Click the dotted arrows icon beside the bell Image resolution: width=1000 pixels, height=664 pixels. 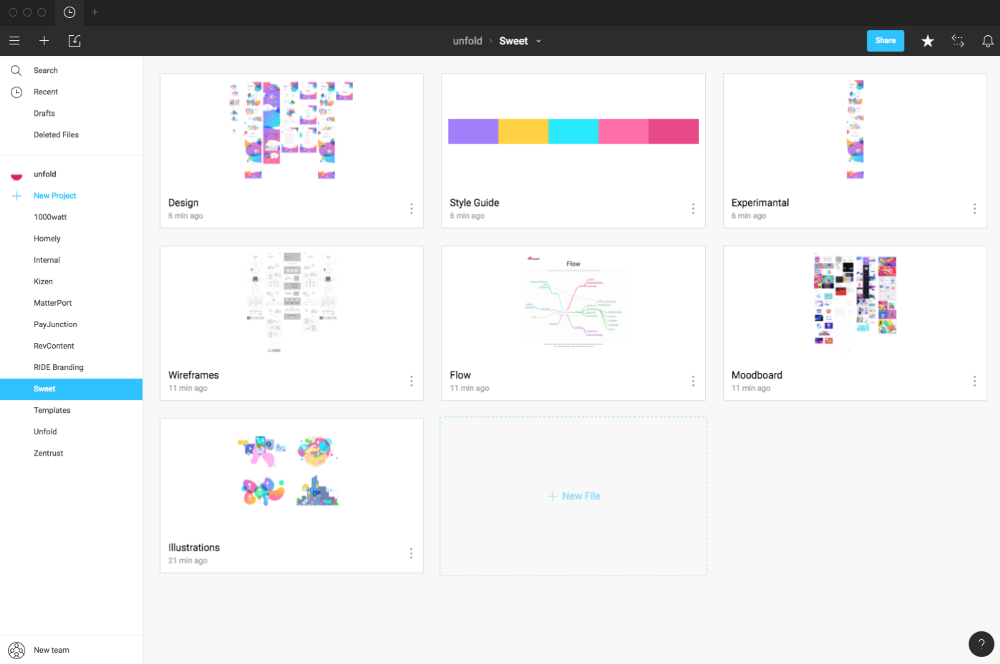(x=957, y=41)
